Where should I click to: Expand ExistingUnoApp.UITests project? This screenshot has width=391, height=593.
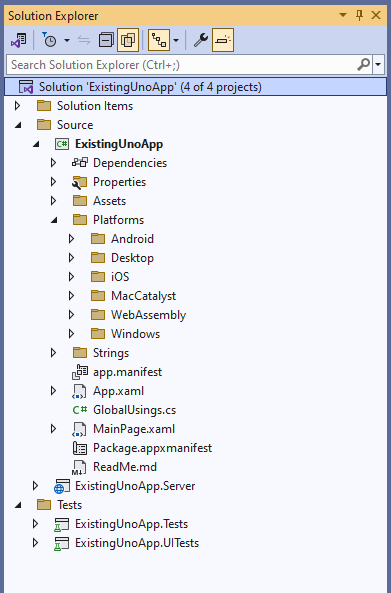point(35,543)
